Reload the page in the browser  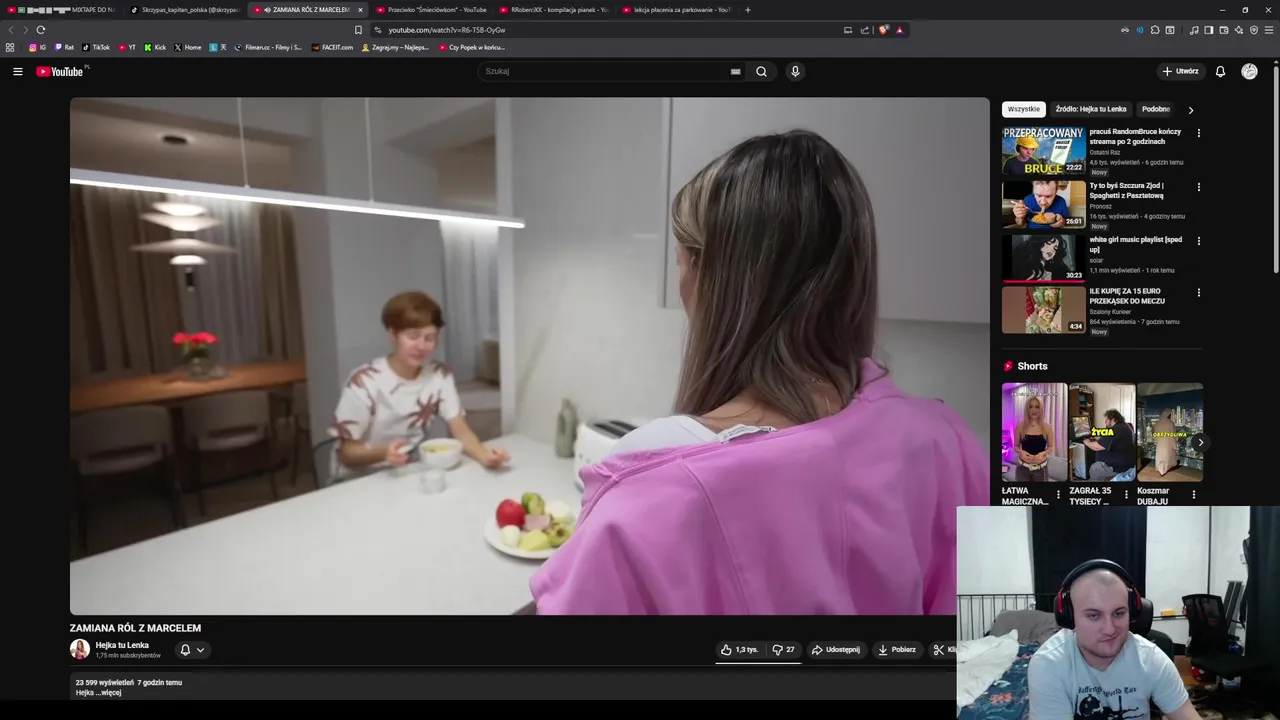point(40,30)
